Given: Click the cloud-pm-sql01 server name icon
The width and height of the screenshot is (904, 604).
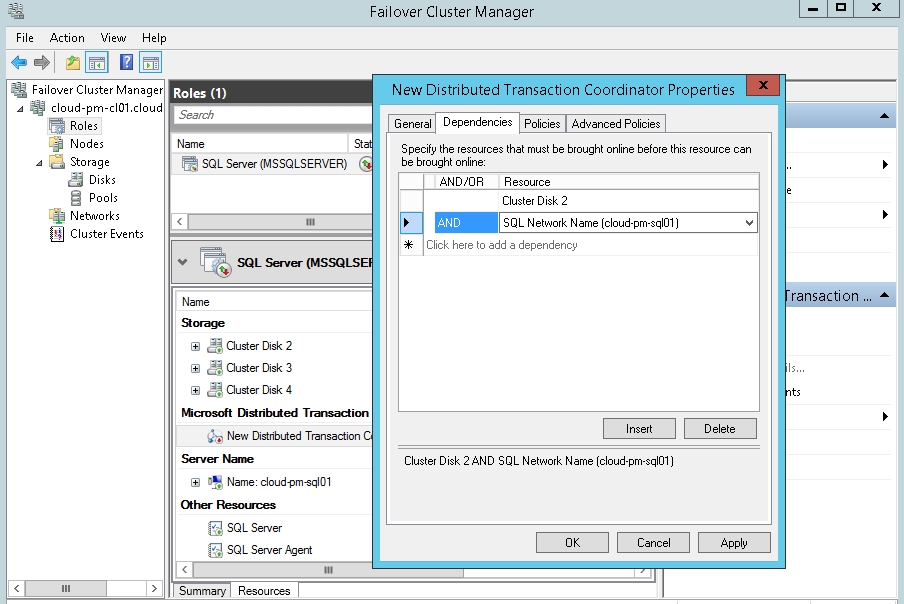Looking at the screenshot, I should coord(215,481).
